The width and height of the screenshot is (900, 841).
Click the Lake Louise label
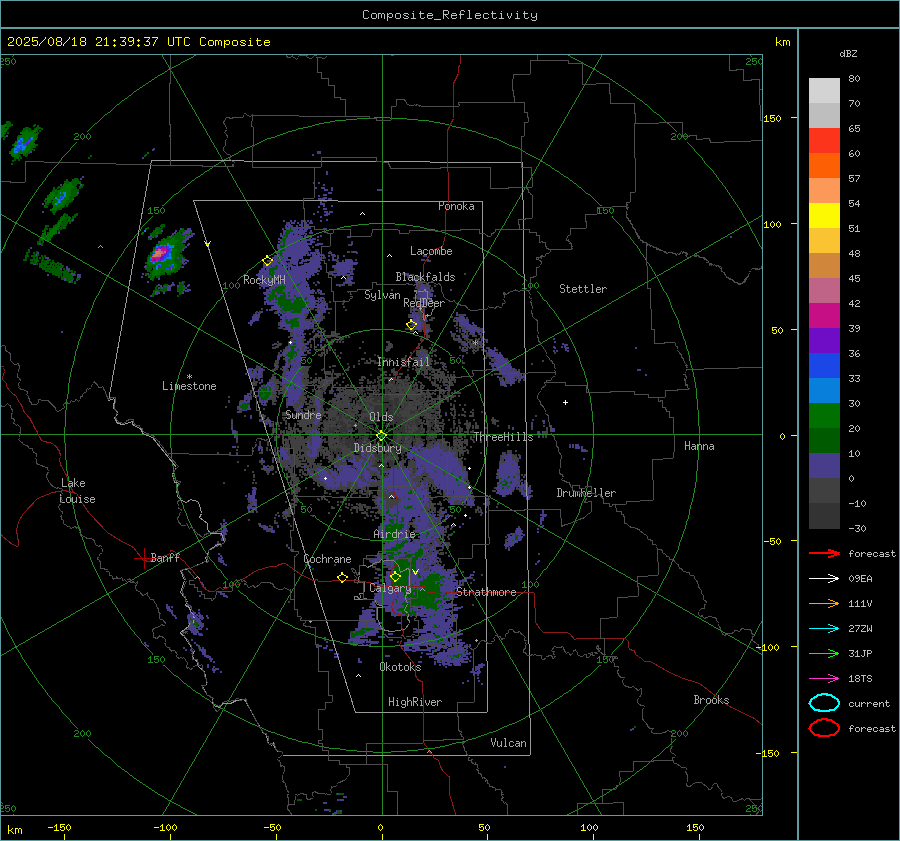pos(77,491)
